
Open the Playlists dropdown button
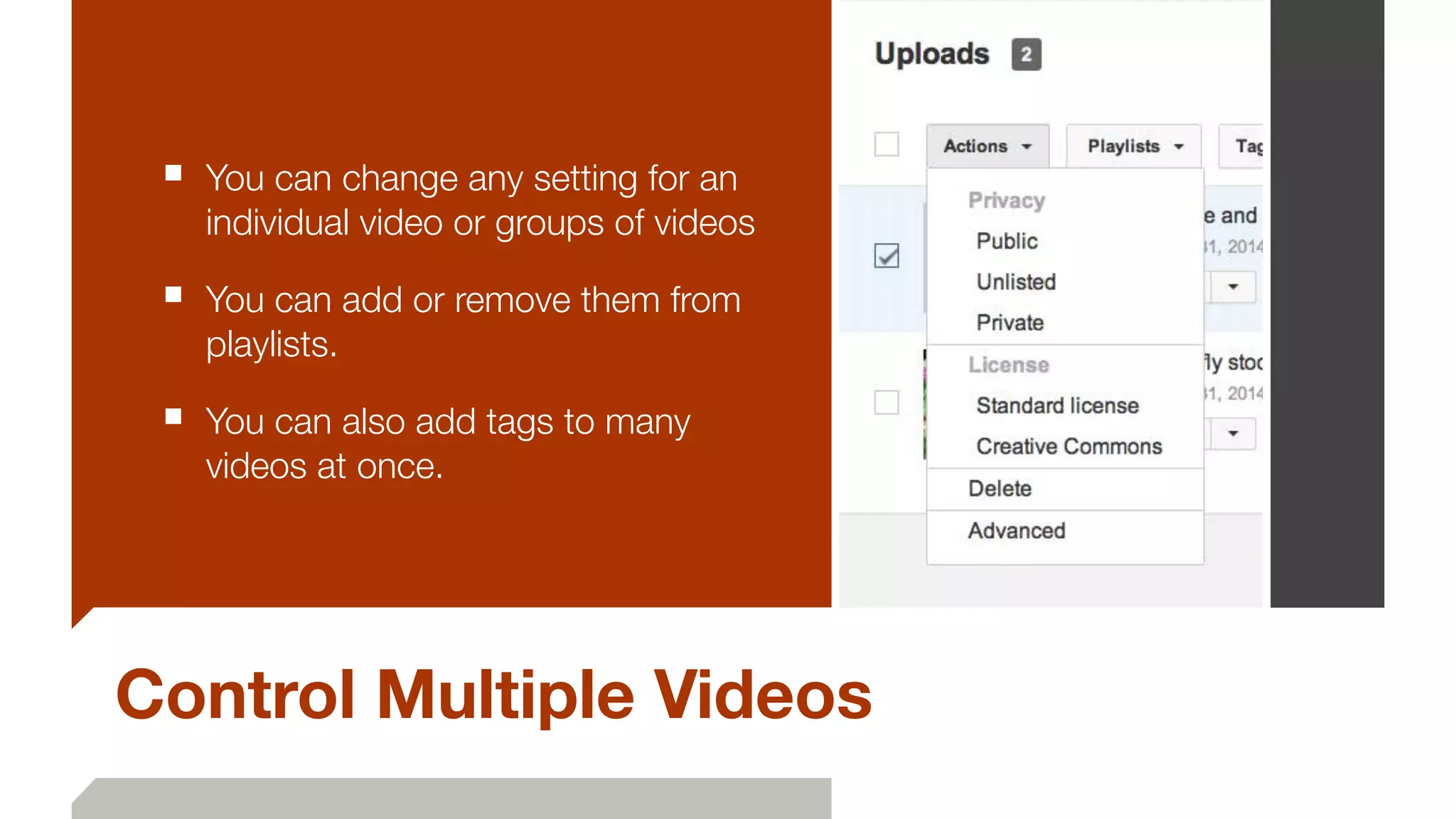coord(1134,146)
